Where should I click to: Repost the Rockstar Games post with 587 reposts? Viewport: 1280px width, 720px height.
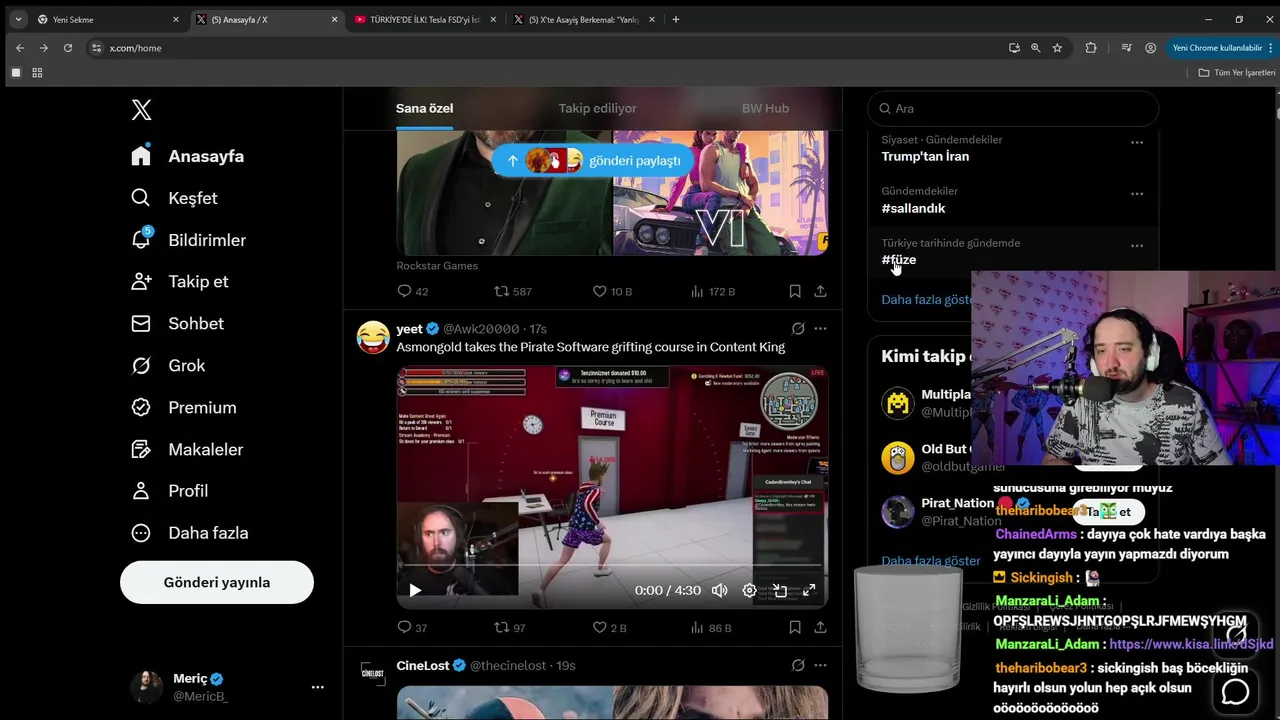pos(513,291)
